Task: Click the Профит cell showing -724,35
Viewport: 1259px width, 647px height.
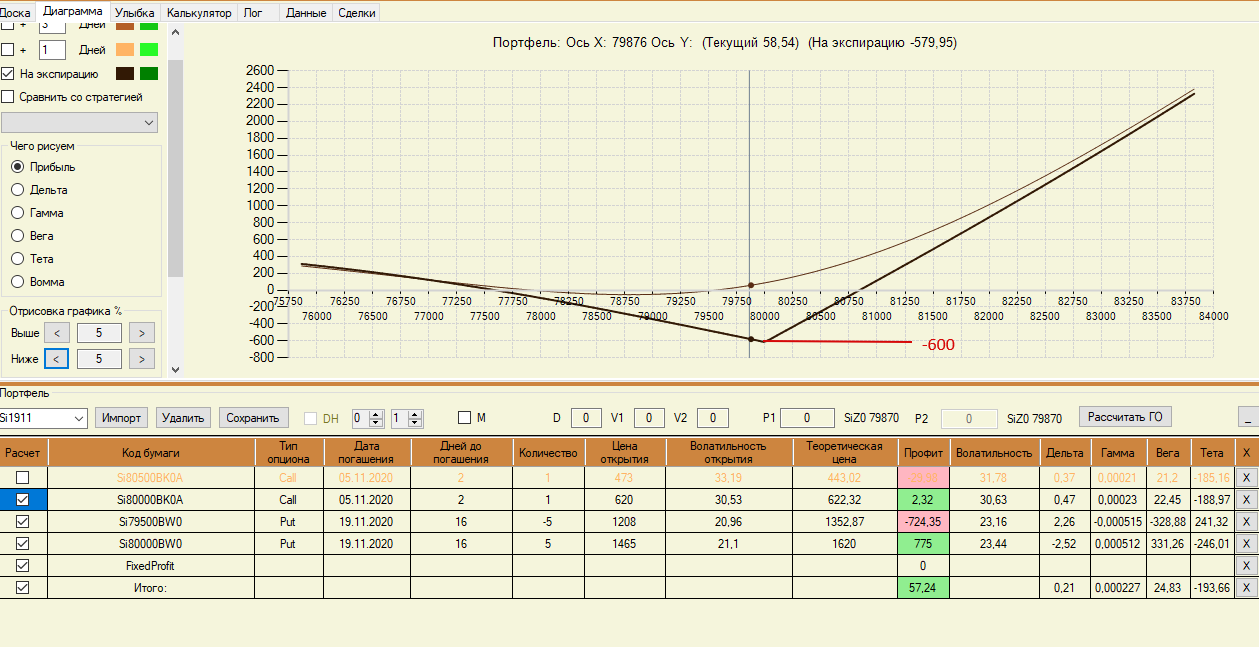Action: (924, 522)
